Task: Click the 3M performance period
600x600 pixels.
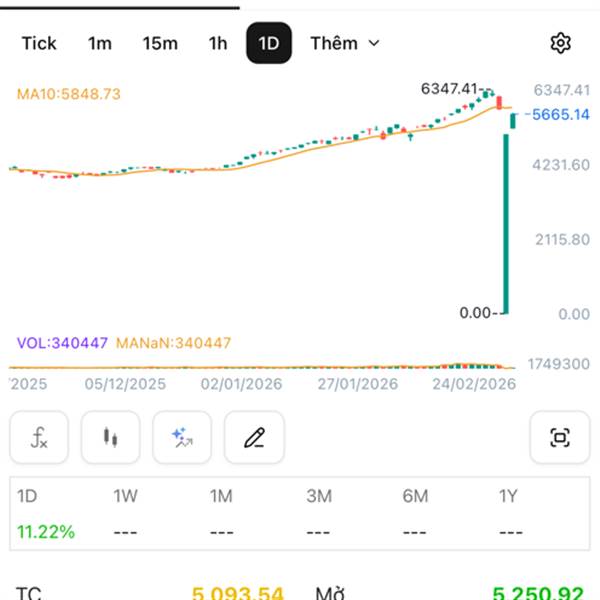Action: [x=319, y=496]
